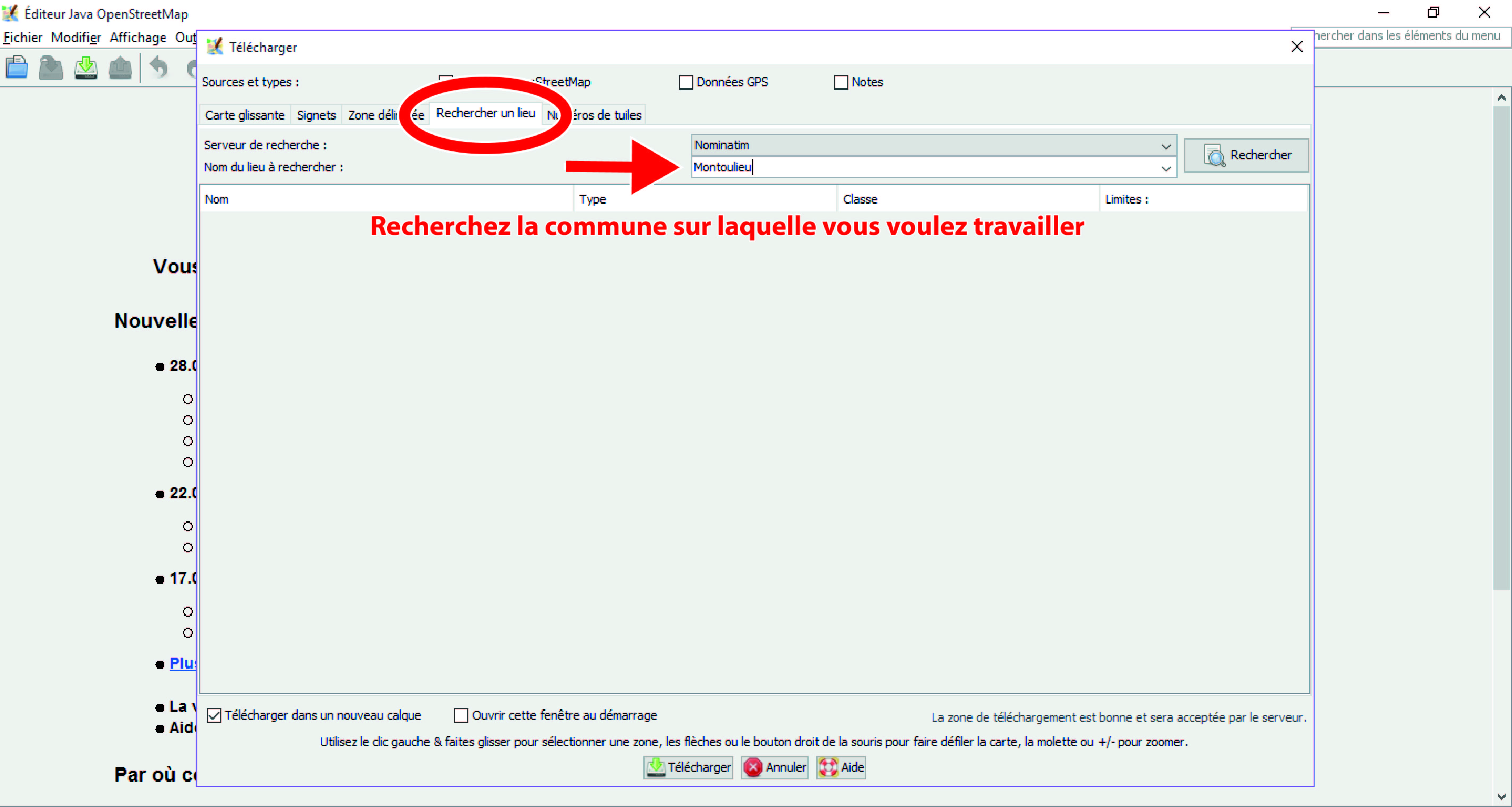The height and width of the screenshot is (807, 1512).
Task: Enable the Données GPS checkbox
Action: [x=686, y=82]
